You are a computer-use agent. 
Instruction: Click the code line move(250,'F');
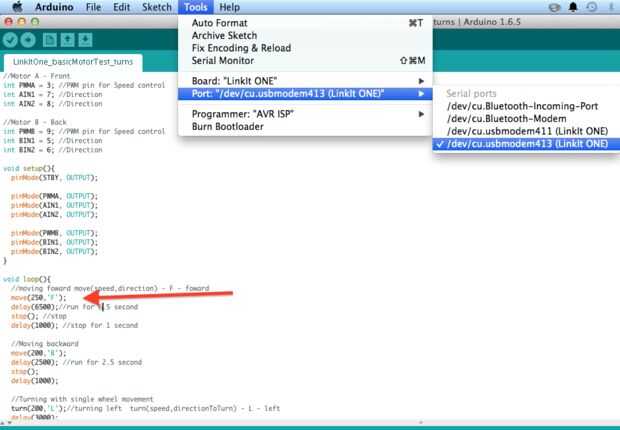pyautogui.click(x=39, y=297)
